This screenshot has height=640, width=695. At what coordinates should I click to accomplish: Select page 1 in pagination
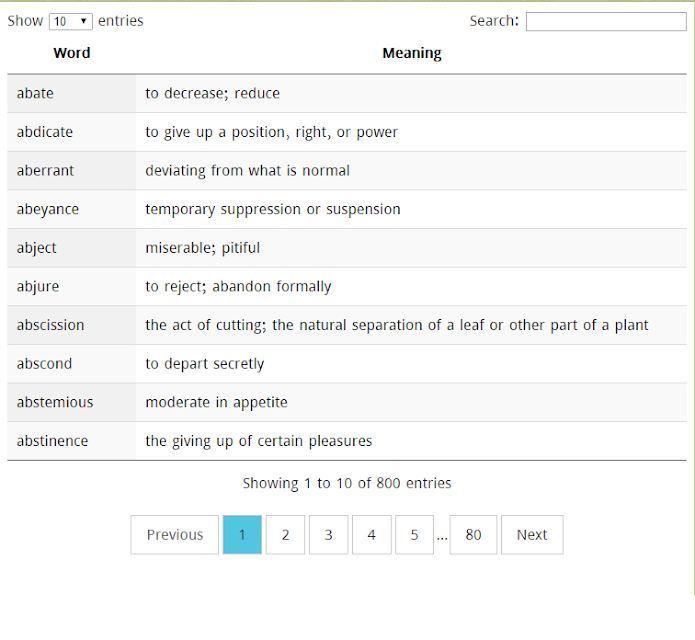click(x=242, y=535)
